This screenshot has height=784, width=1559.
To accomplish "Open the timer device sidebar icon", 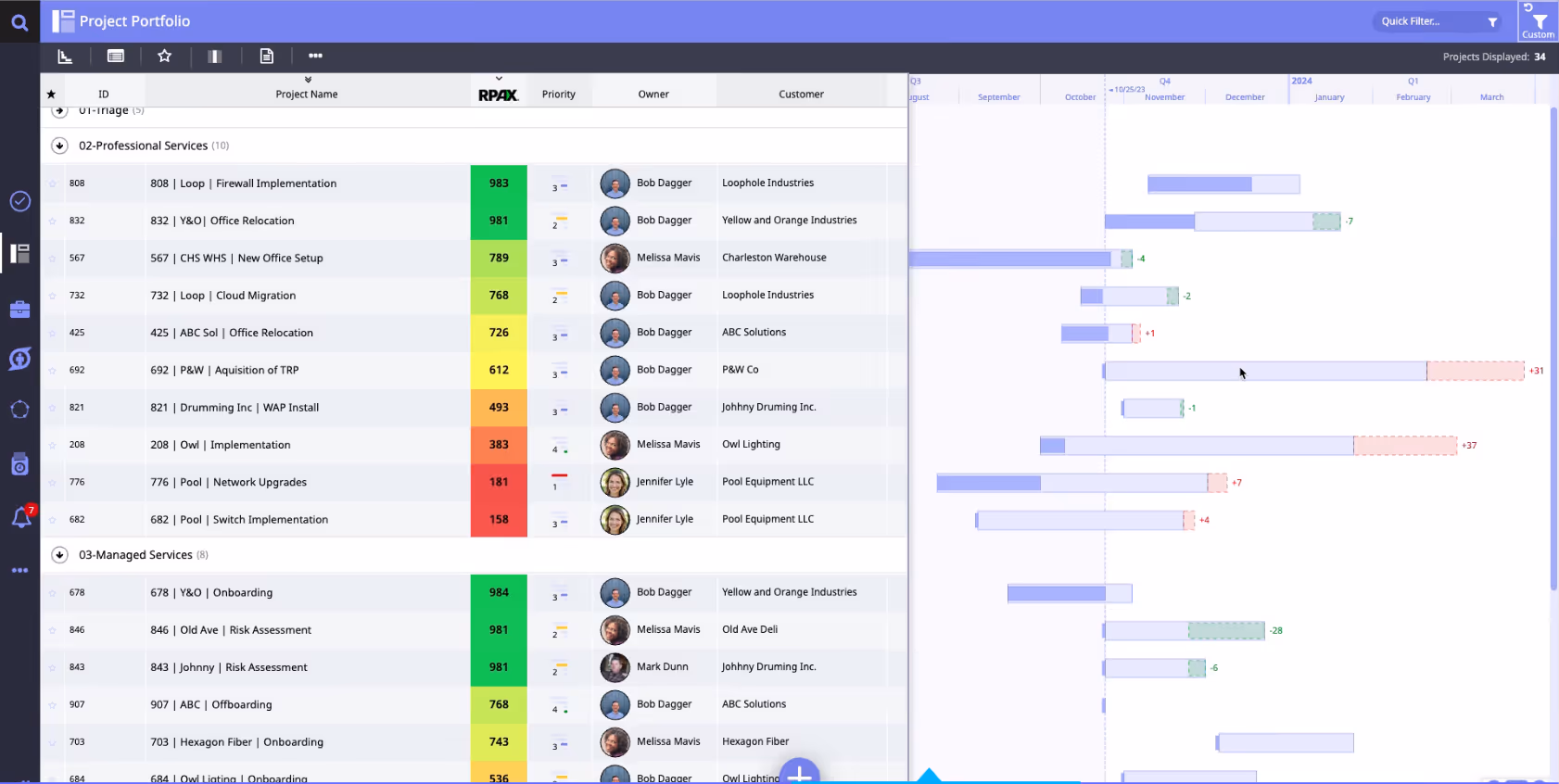I will 19,464.
